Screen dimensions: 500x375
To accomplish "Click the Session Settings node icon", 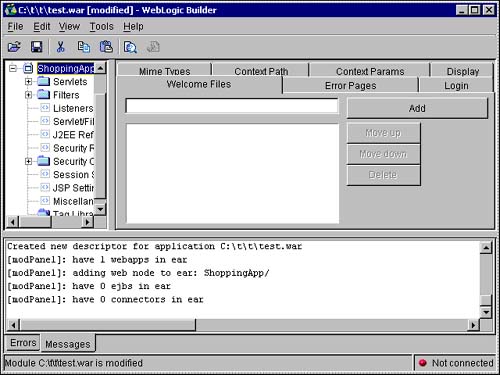I will (45, 174).
